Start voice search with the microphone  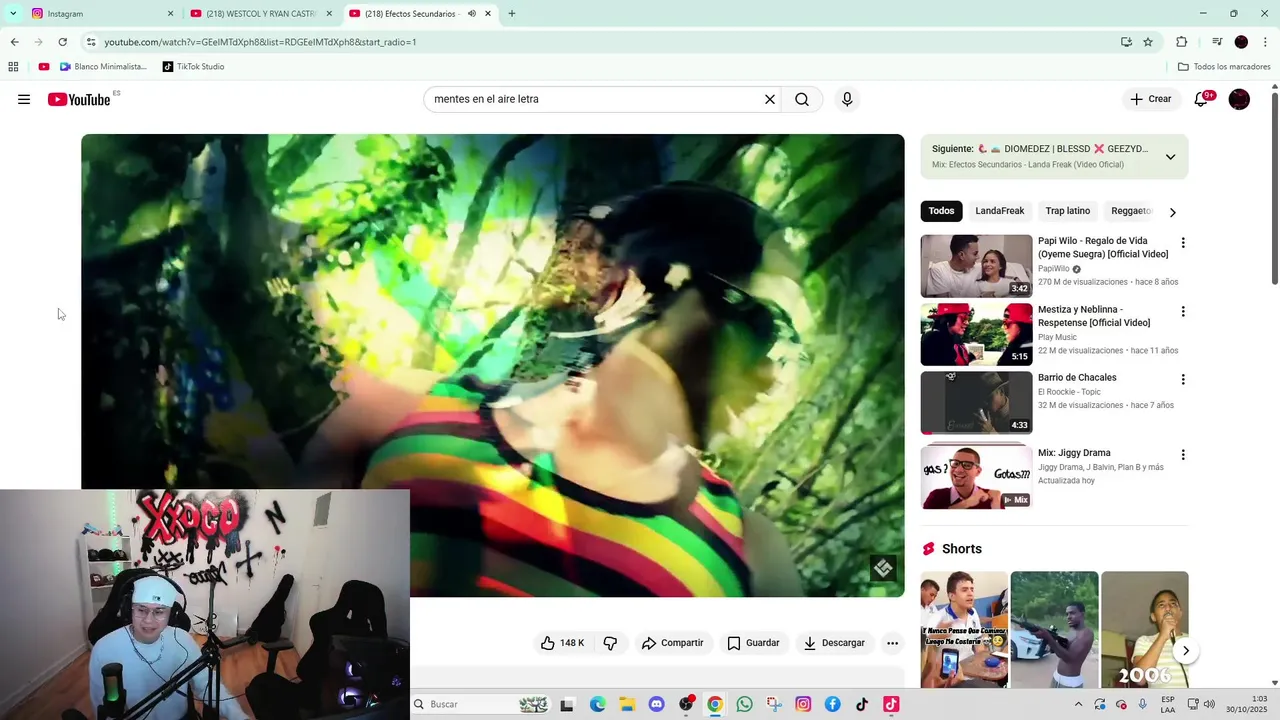pos(847,99)
